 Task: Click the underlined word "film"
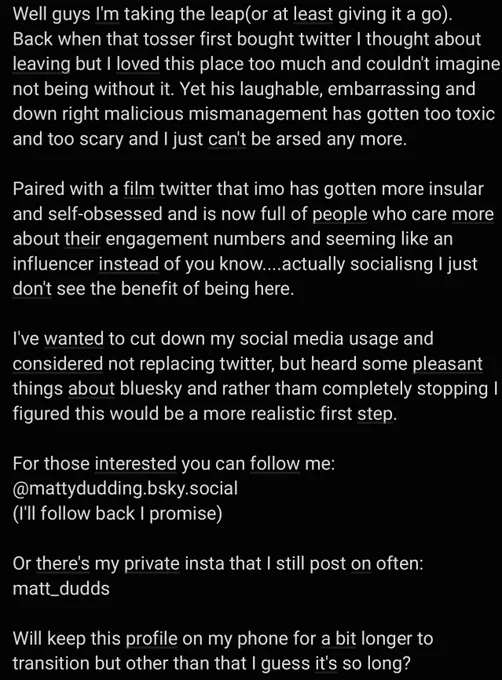point(139,189)
